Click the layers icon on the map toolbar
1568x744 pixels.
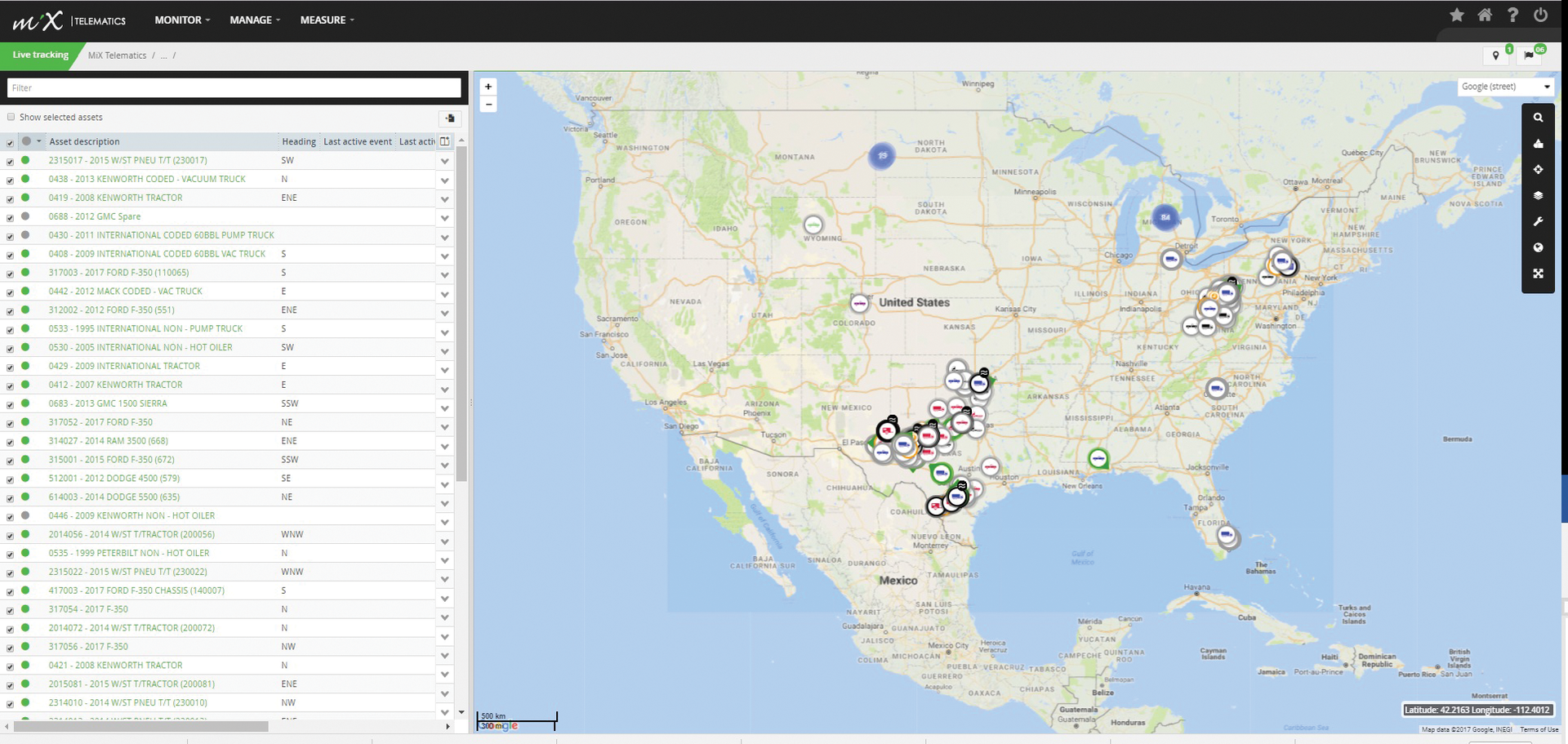[x=1538, y=196]
